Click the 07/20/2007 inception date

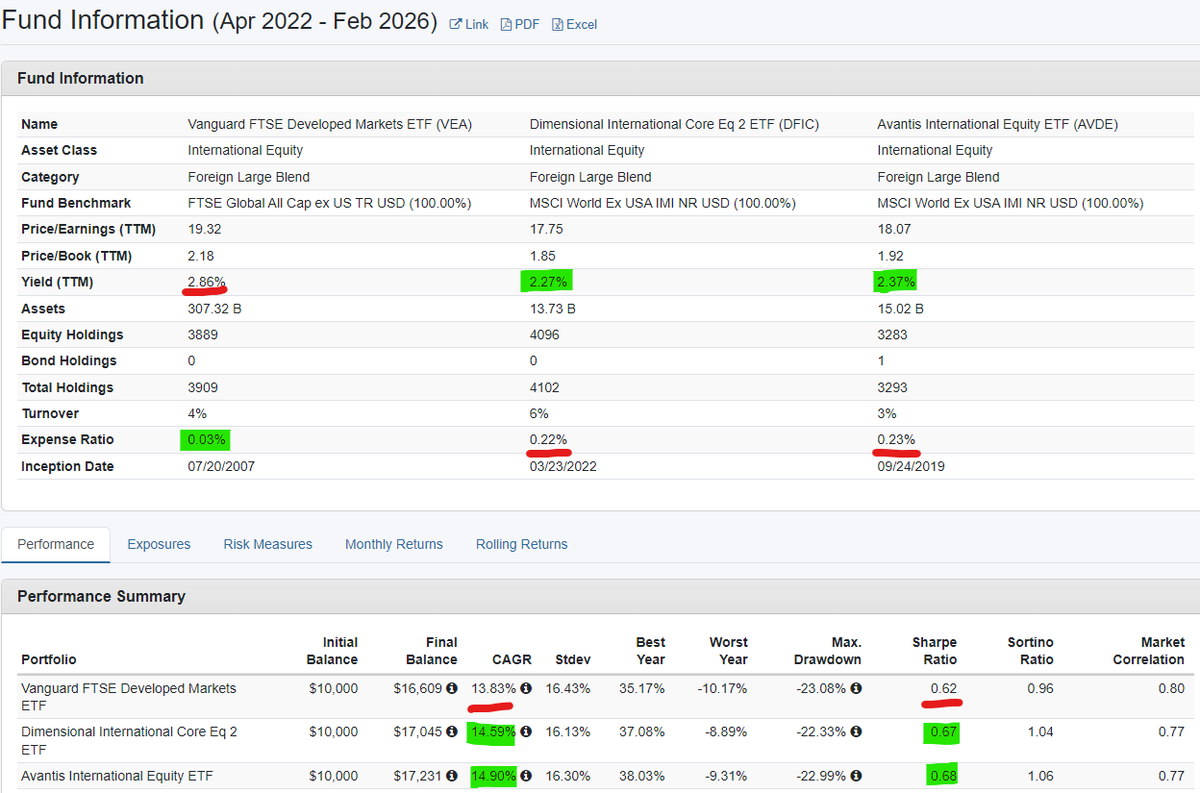click(221, 466)
